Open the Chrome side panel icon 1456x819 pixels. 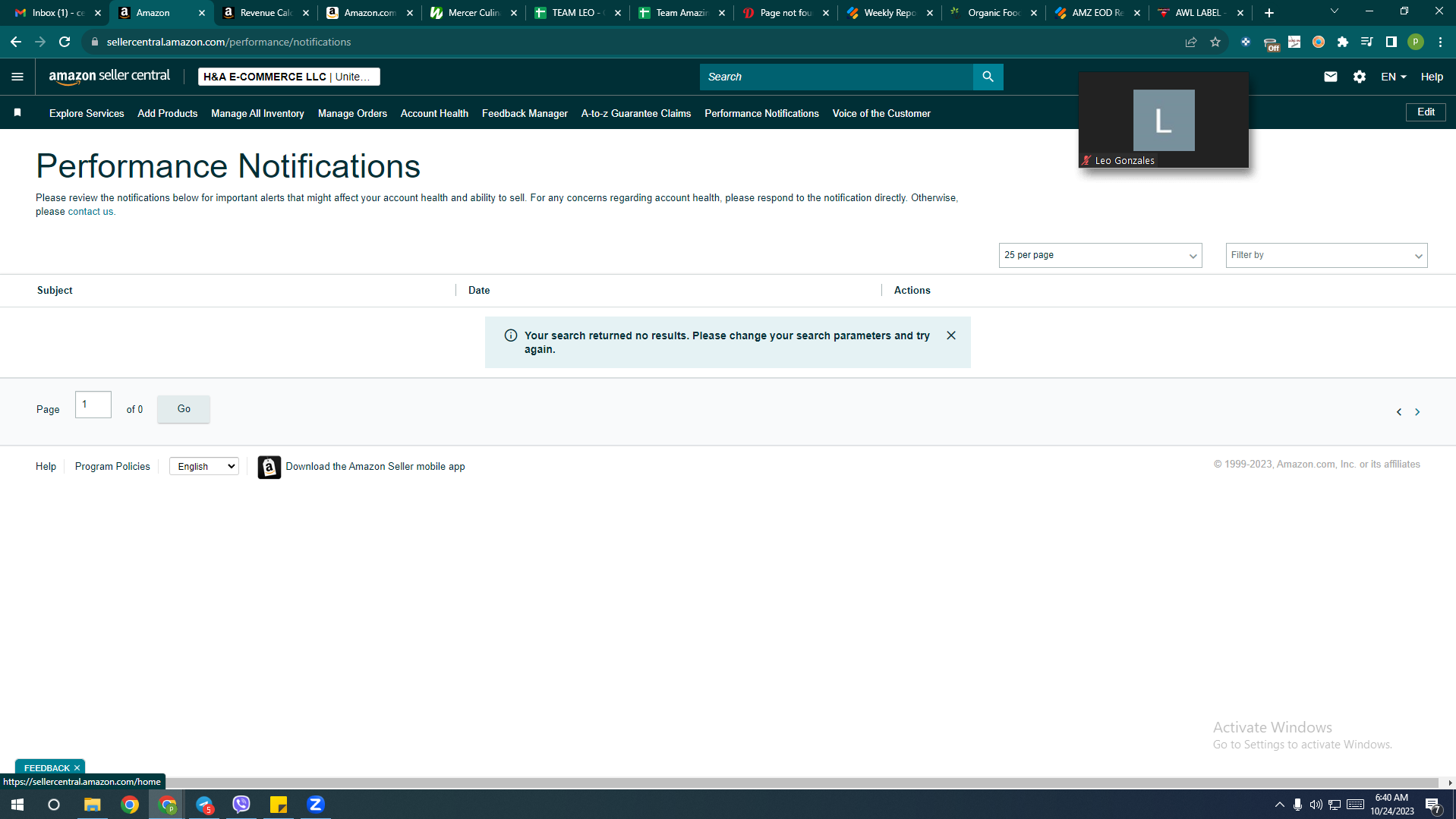[1391, 42]
